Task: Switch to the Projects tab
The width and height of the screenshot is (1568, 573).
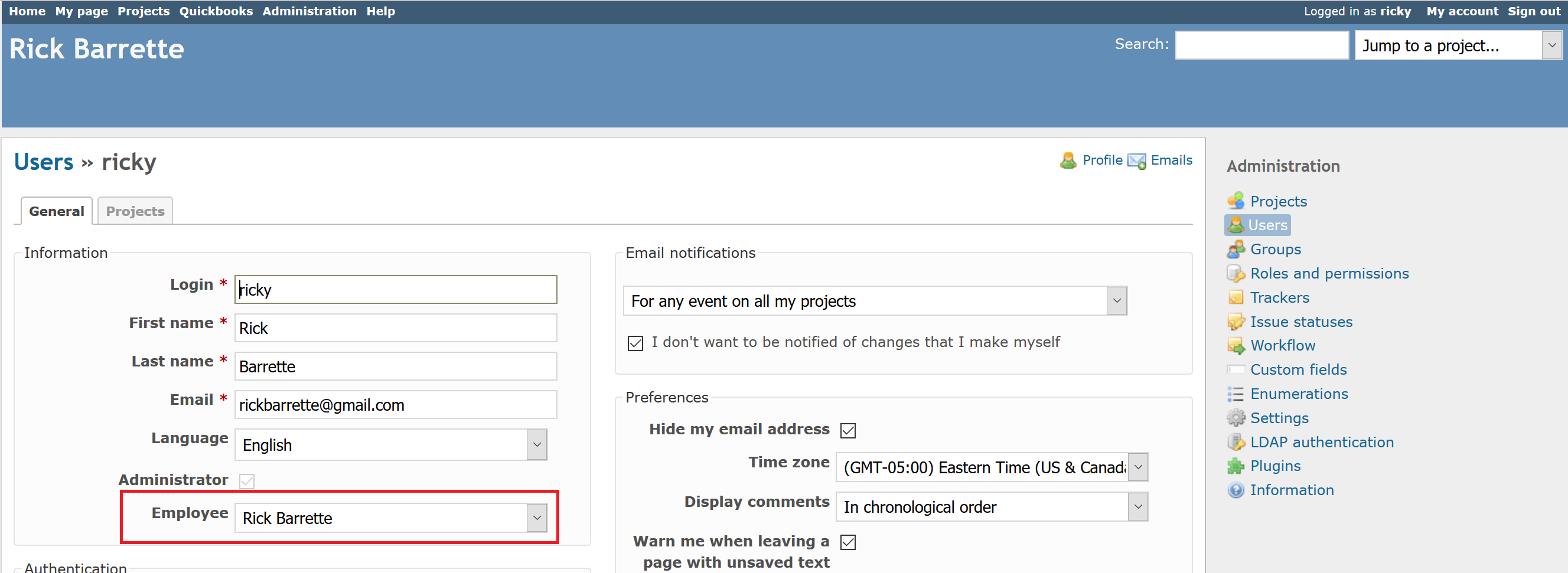Action: (x=135, y=211)
